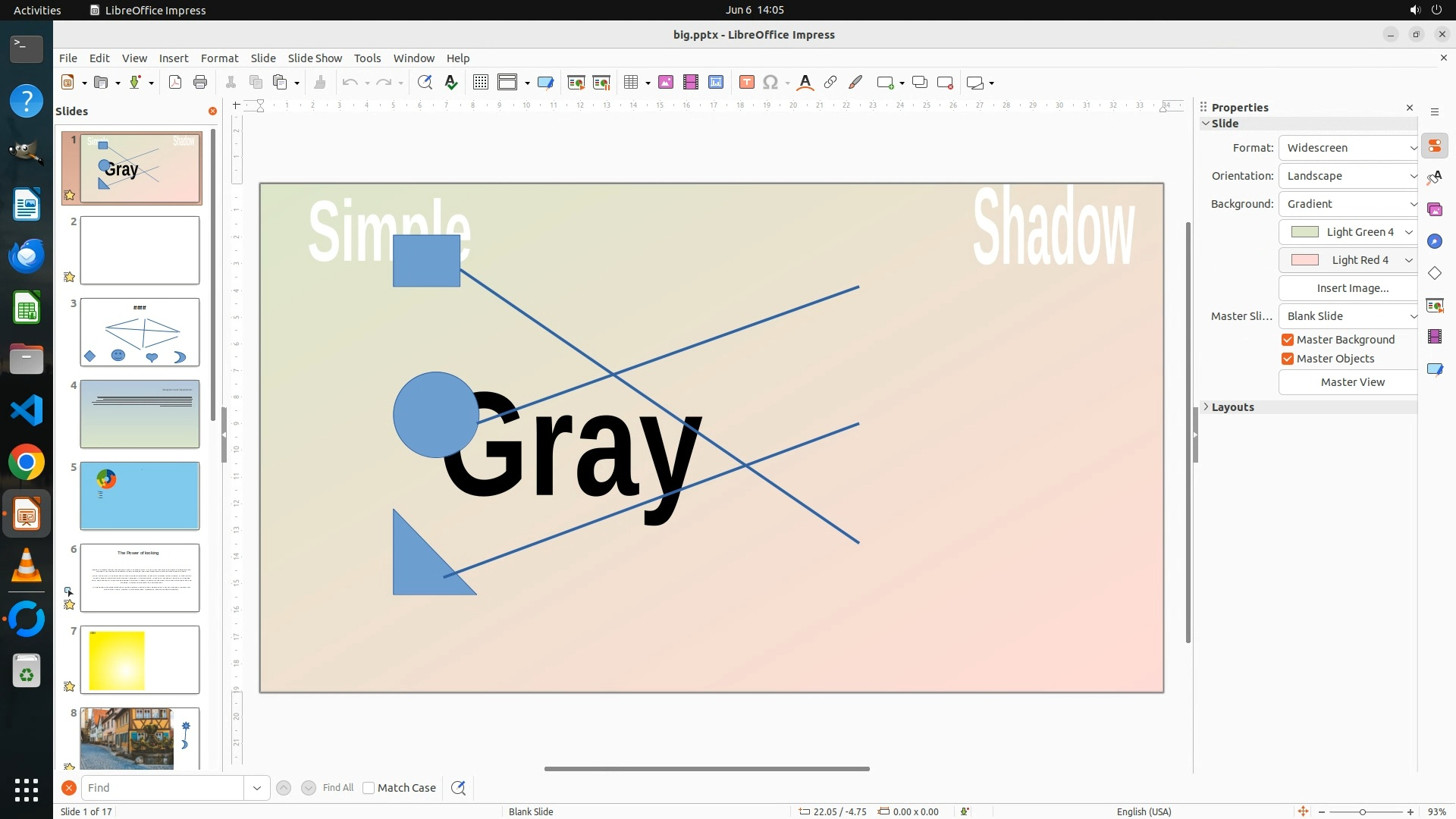Toggle the Display Grid icon

pyautogui.click(x=480, y=83)
